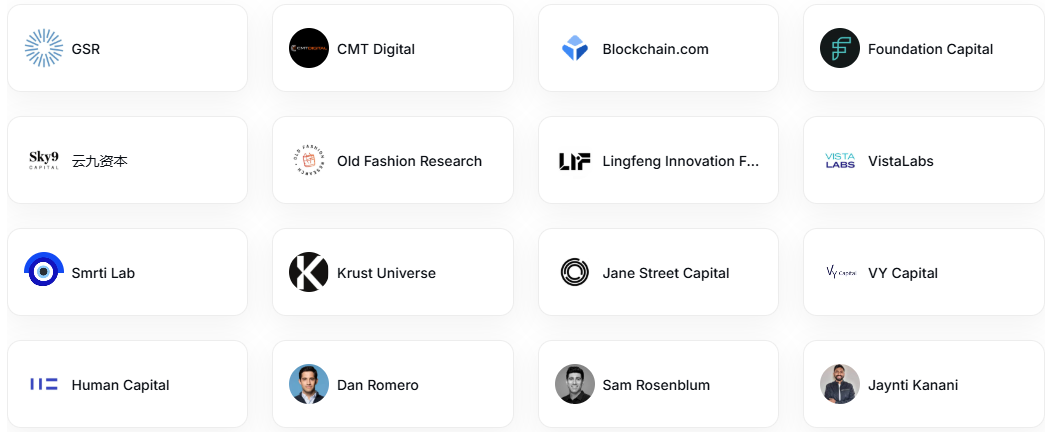The image size is (1051, 432).
Task: Click the VistaLabs logo icon
Action: (840, 160)
